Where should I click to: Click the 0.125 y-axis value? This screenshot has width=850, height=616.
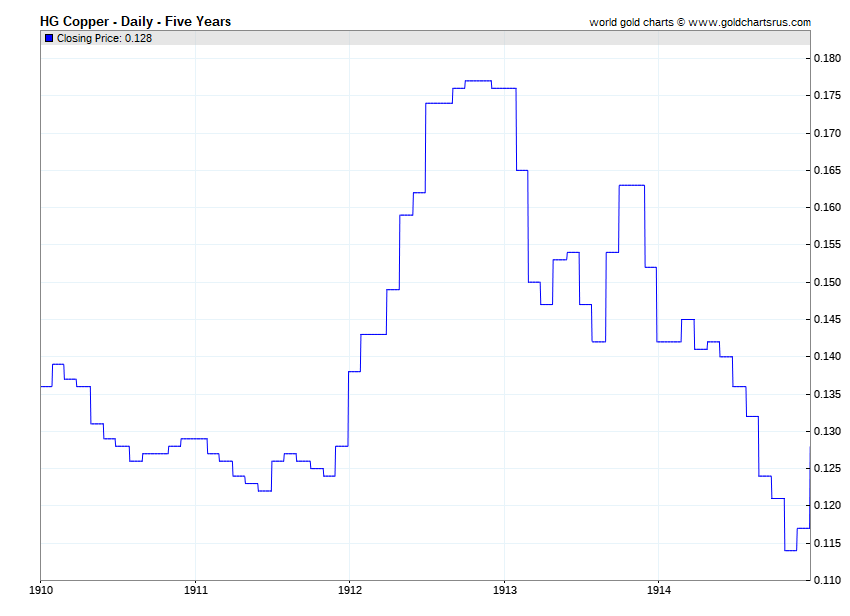[x=827, y=468]
